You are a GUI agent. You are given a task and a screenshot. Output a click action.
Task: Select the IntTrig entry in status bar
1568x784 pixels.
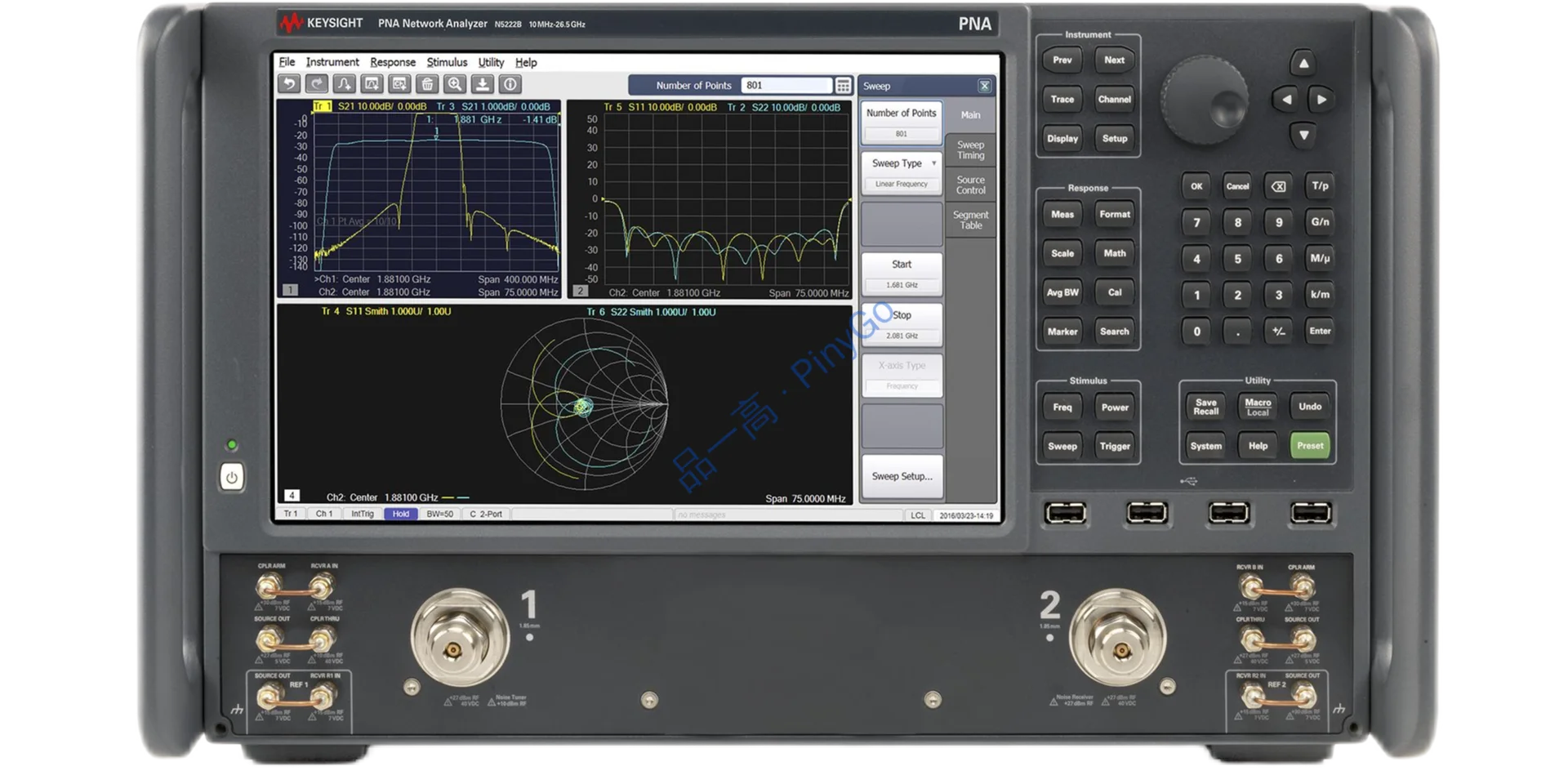click(x=362, y=514)
